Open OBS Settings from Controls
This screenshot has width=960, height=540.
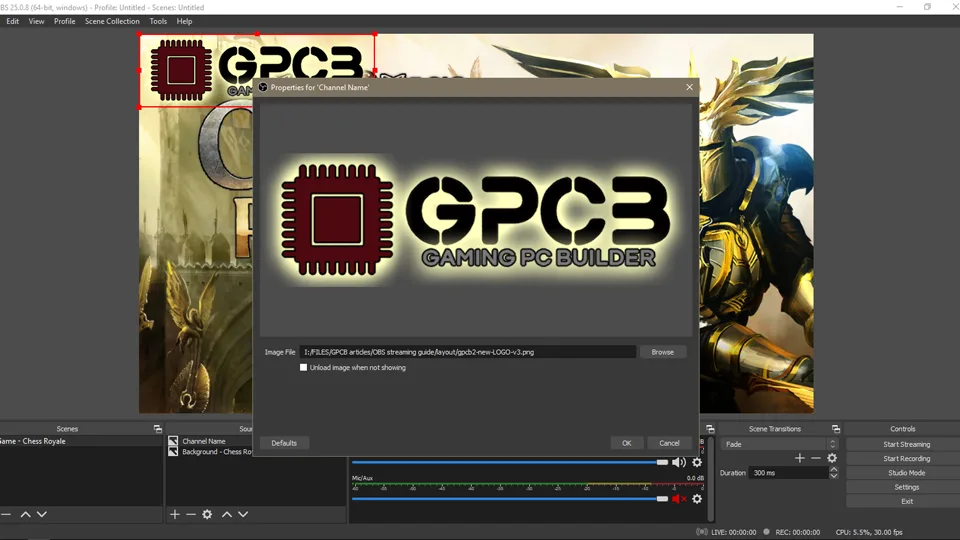tap(906, 487)
